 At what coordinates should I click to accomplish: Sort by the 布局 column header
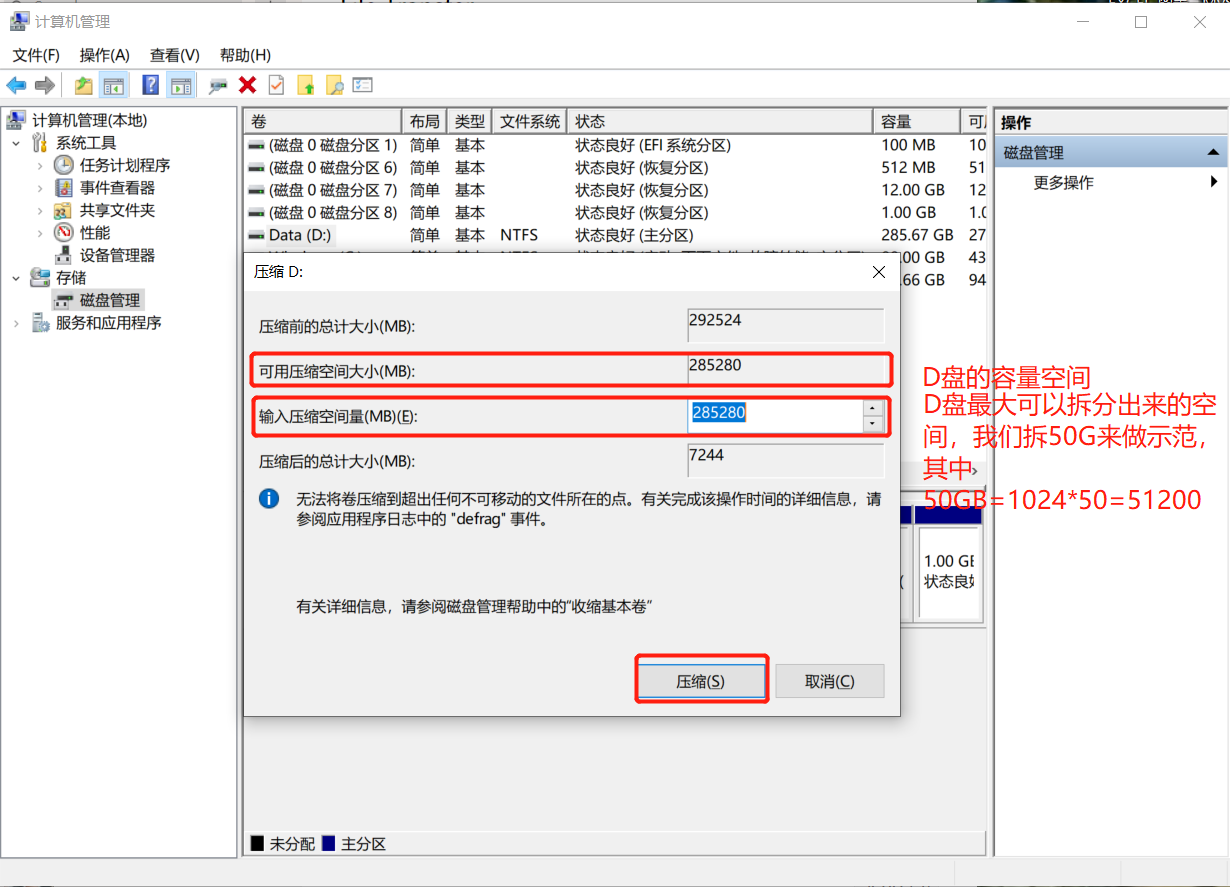click(x=424, y=121)
